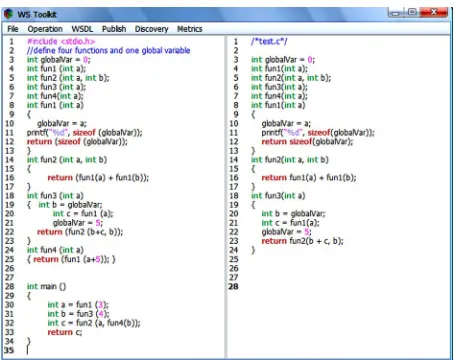This screenshot has height=360, width=454.
Task: Click 'int fun2(int a, int b);' in right pane
Action: pyautogui.click(x=291, y=78)
